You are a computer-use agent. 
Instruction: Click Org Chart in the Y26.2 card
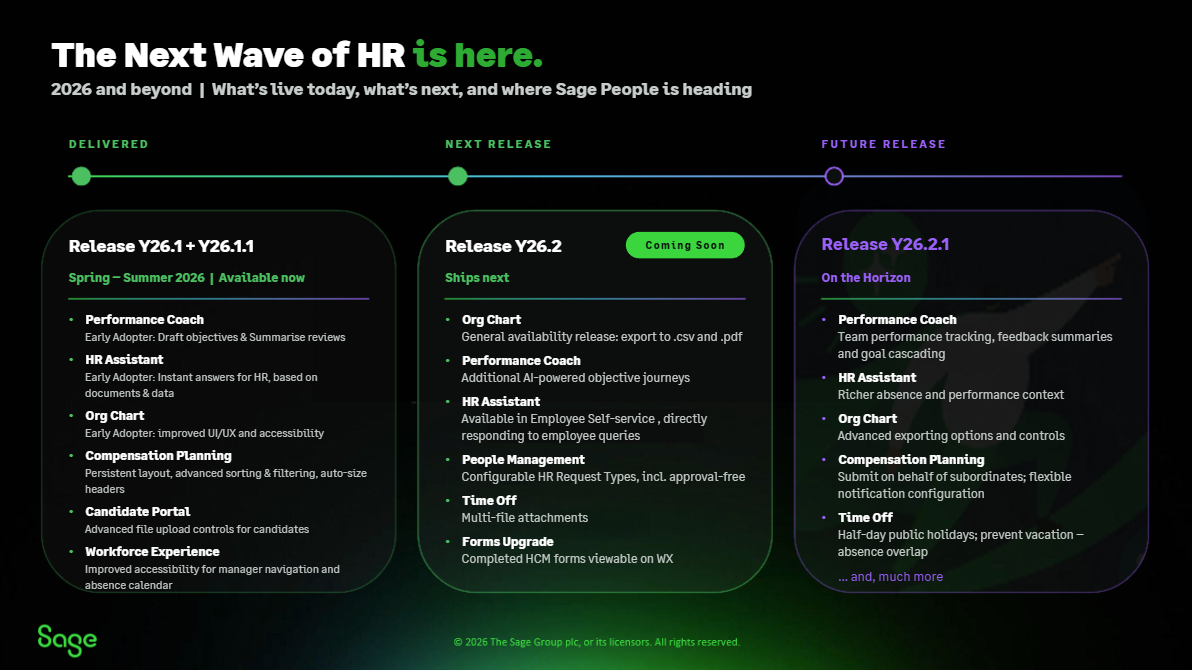[x=491, y=319]
